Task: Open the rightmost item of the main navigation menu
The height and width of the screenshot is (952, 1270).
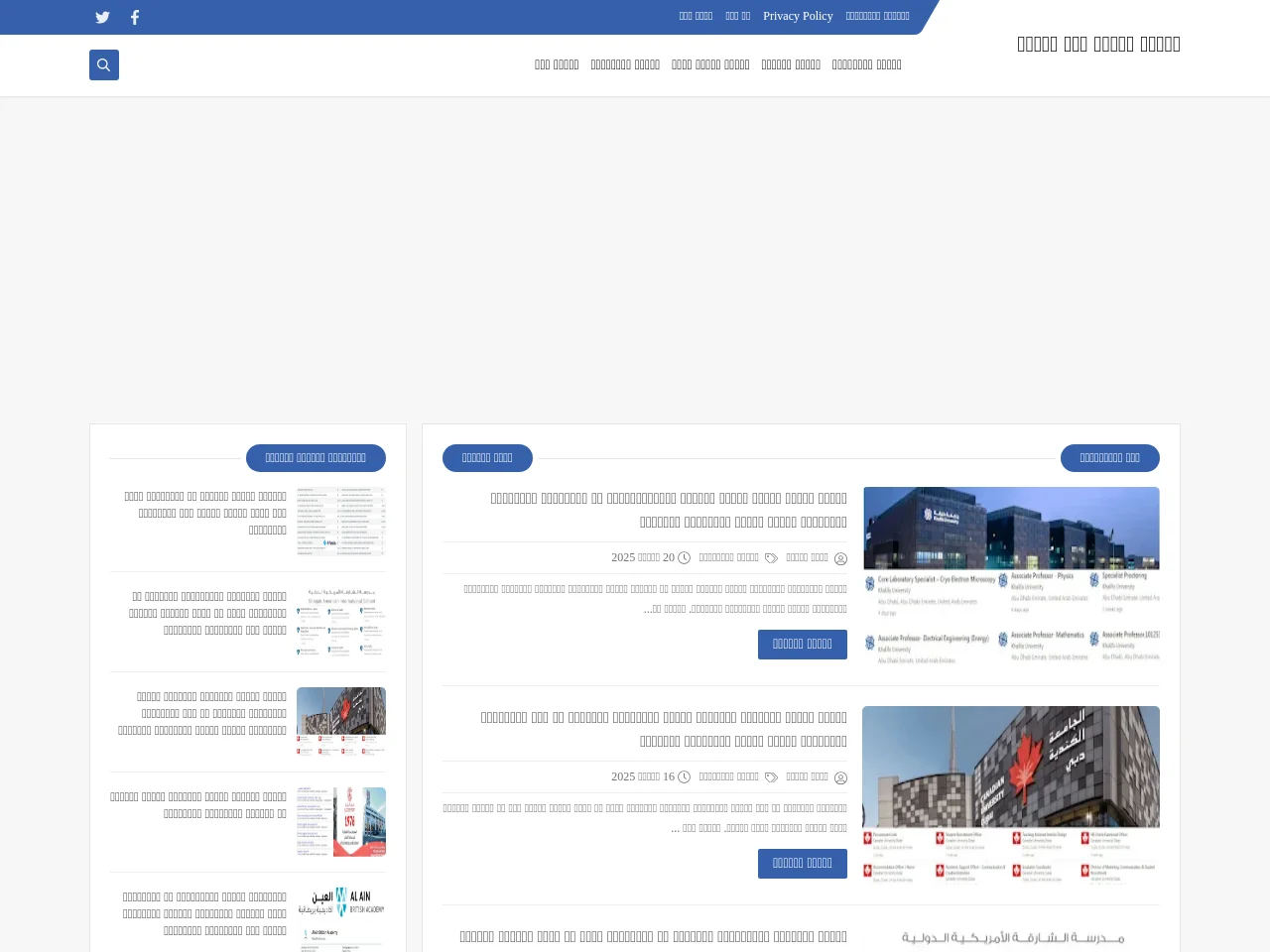Action: coord(866,64)
